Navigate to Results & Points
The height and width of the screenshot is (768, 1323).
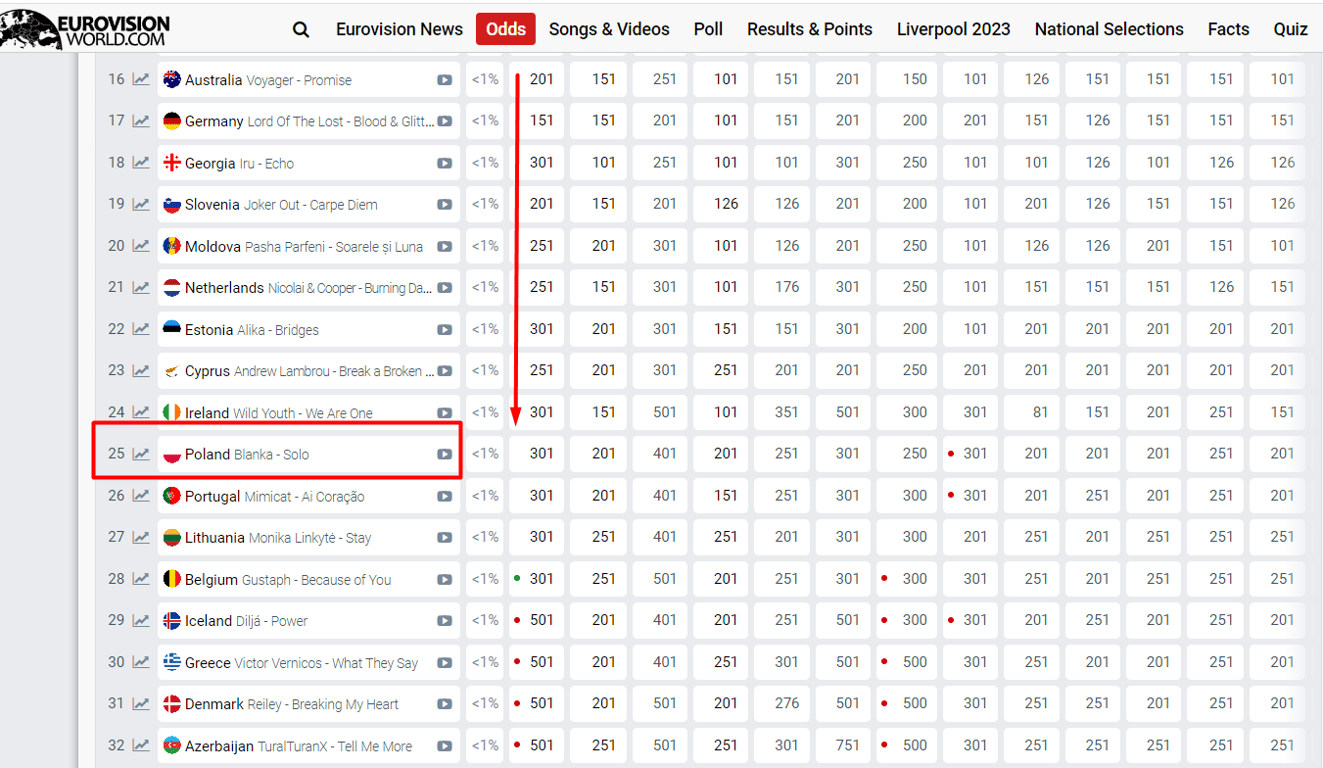pyautogui.click(x=810, y=29)
